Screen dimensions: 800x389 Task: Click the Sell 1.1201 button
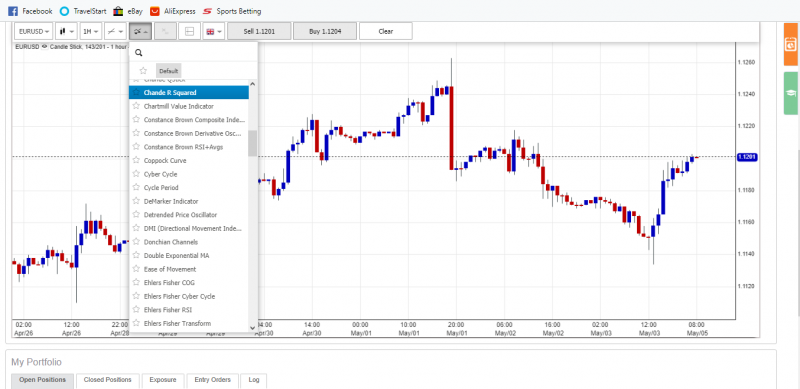click(259, 31)
